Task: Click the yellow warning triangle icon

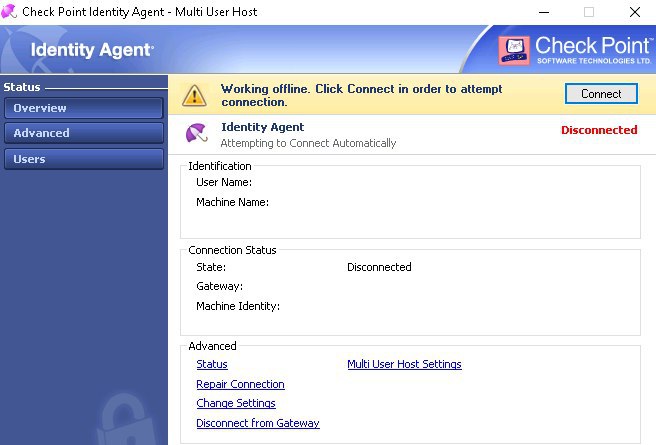Action: [194, 95]
